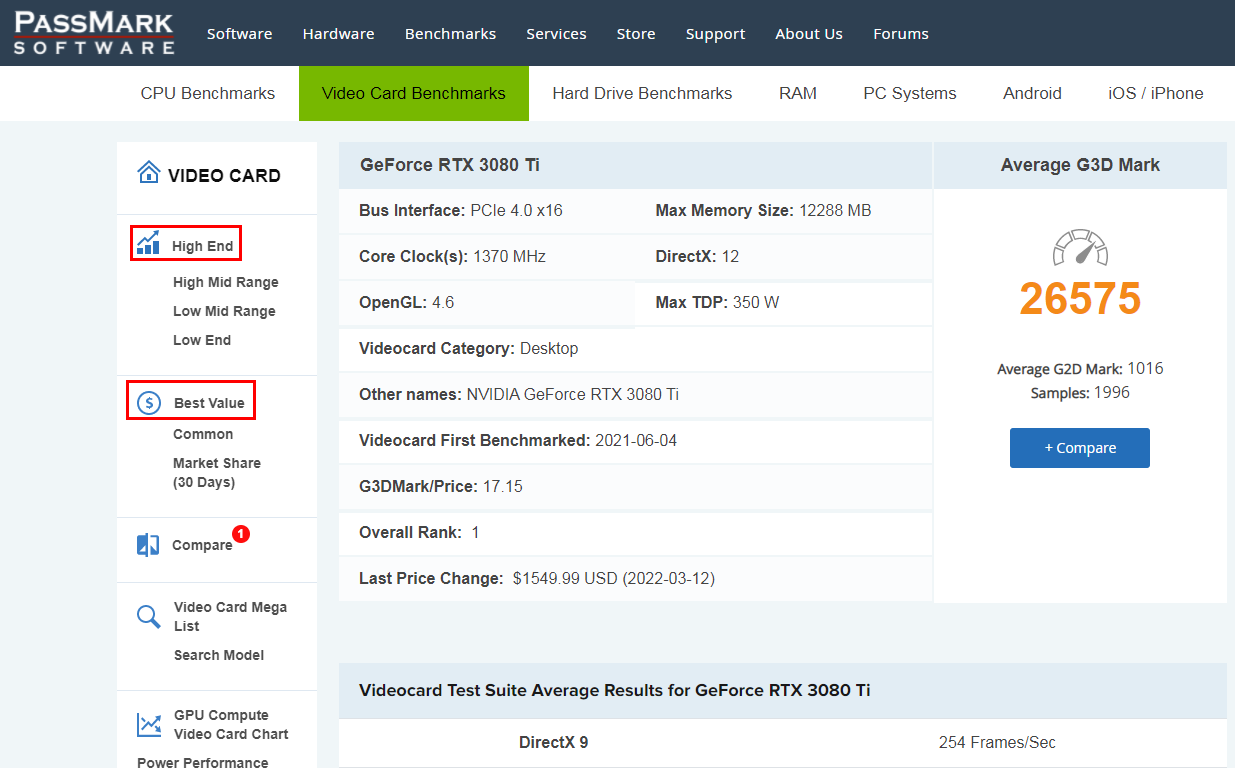The image size is (1235, 768).
Task: Click the Mega List magnifier icon
Action: pyautogui.click(x=149, y=616)
